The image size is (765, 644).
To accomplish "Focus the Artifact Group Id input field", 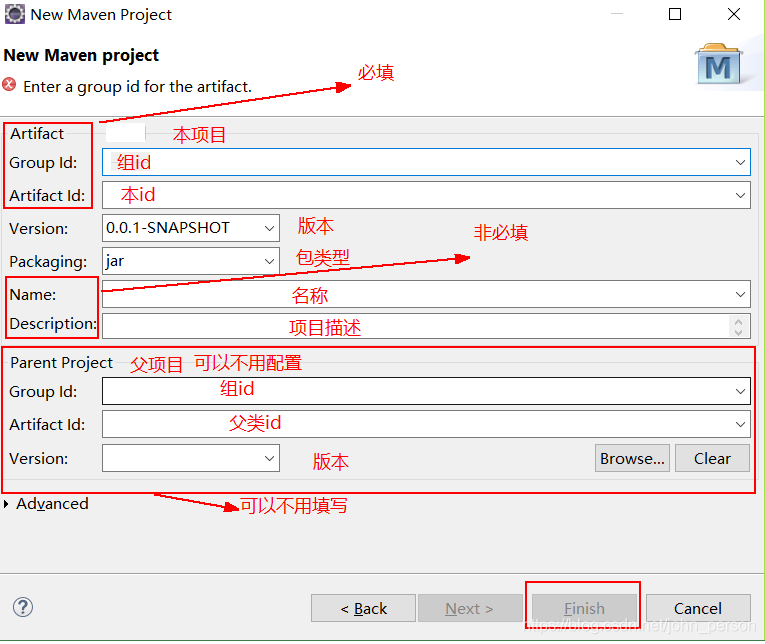I will pyautogui.click(x=426, y=162).
